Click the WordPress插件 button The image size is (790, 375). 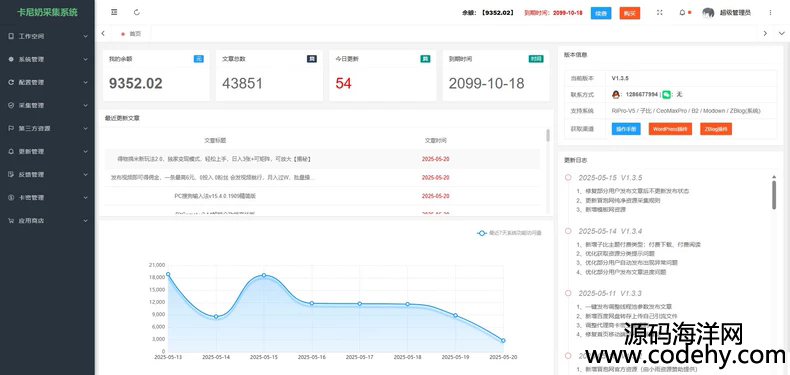click(670, 129)
